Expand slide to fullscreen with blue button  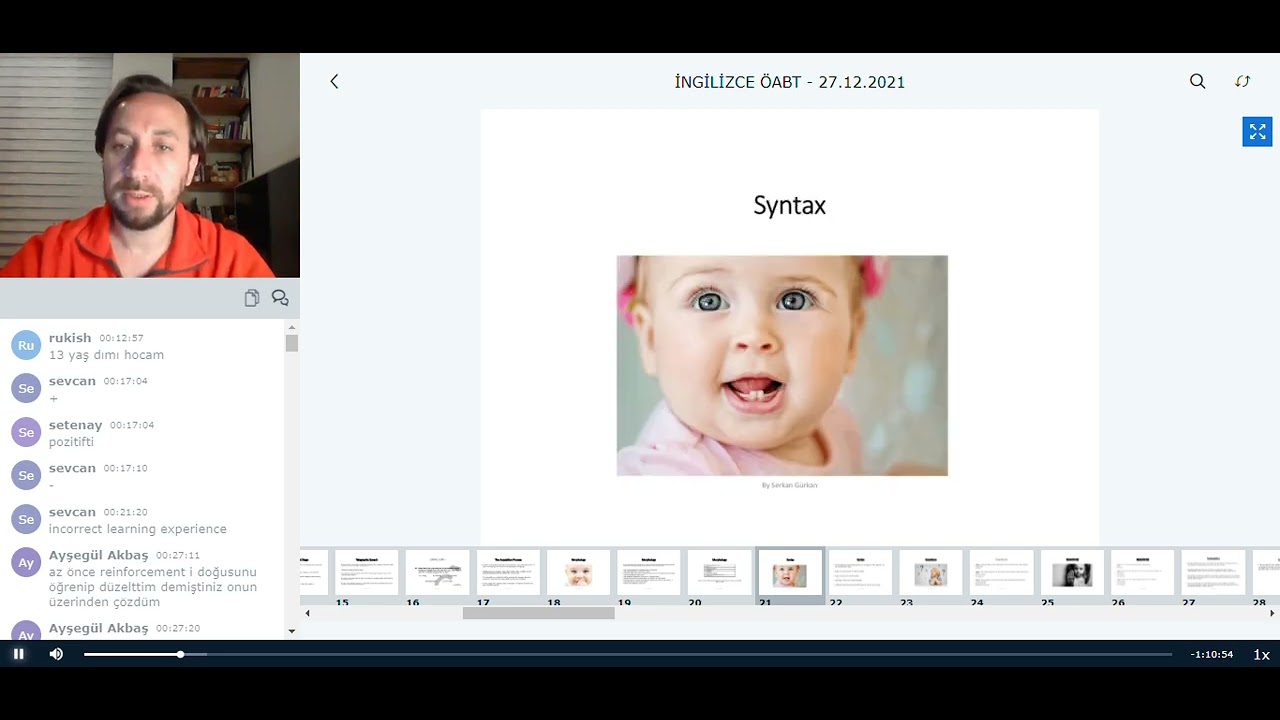pyautogui.click(x=1257, y=132)
